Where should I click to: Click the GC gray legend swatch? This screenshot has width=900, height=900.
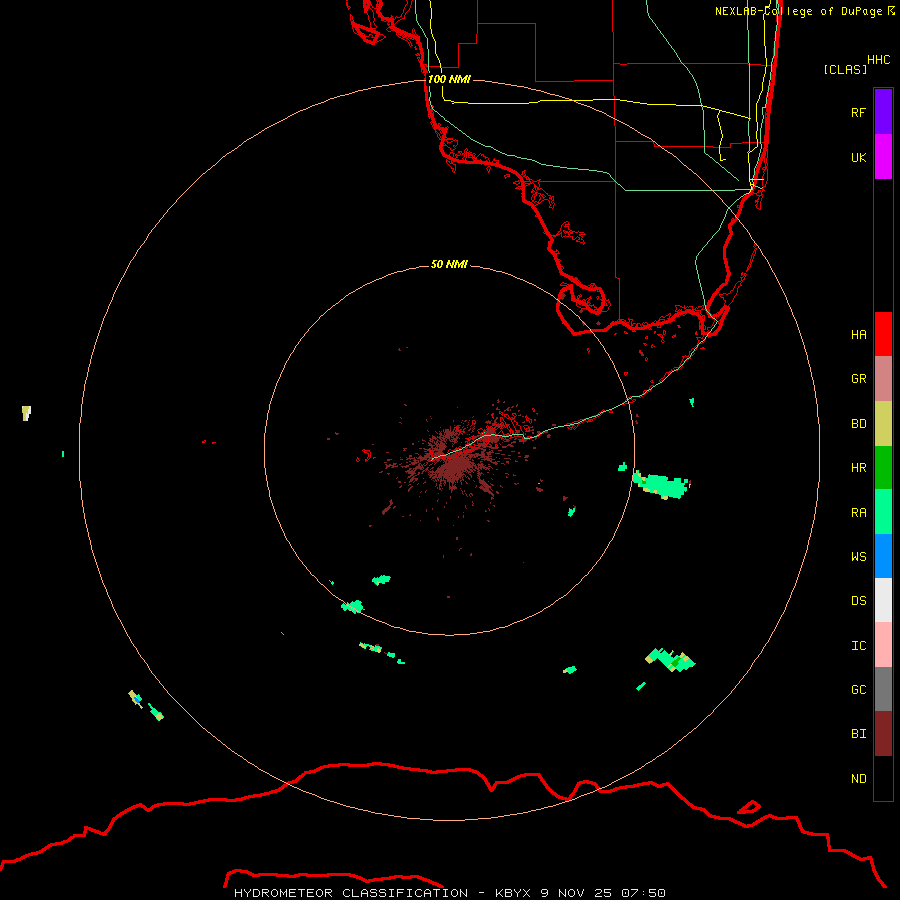883,689
